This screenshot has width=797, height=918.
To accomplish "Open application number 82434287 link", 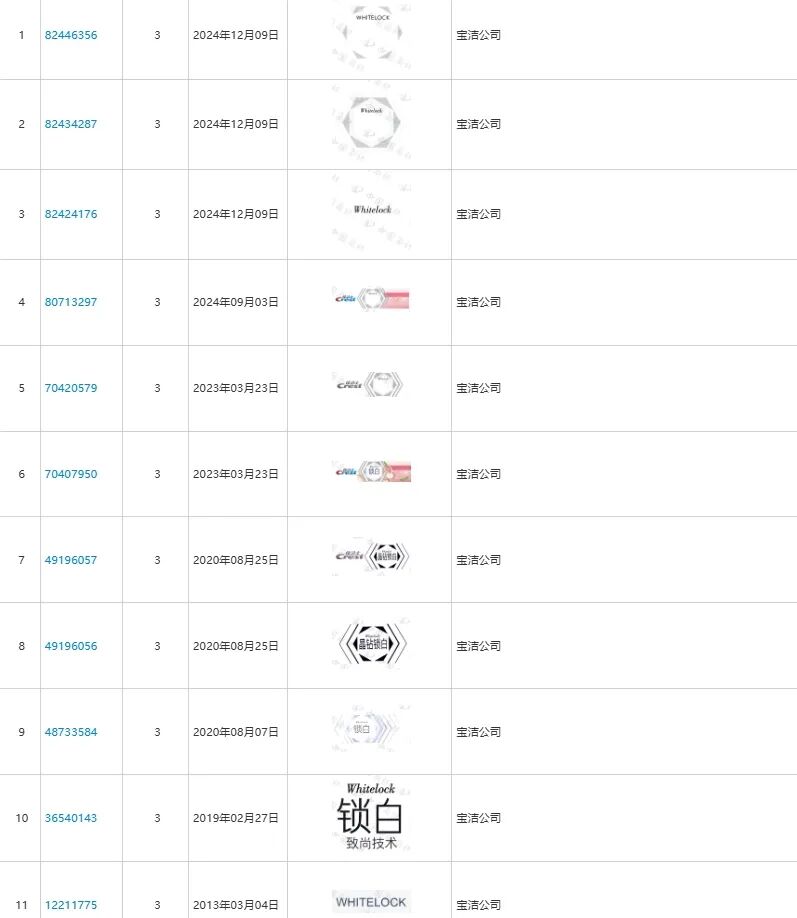I will point(71,124).
